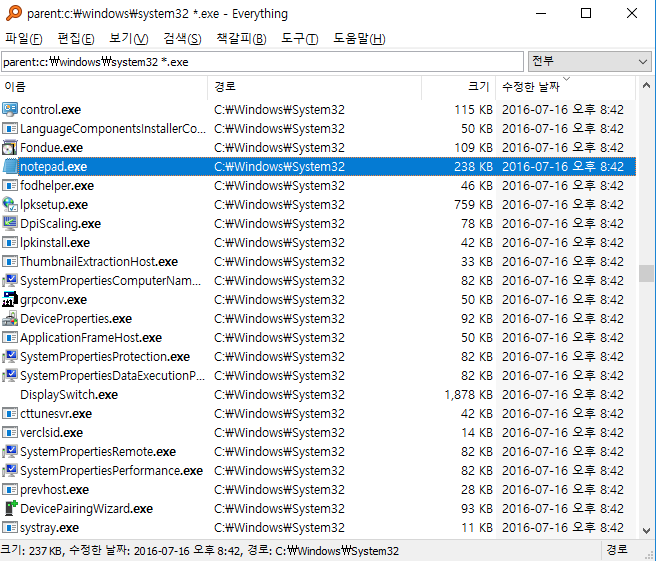Image resolution: width=656 pixels, height=561 pixels.
Task: Open the 검색(S) menu
Action: [182, 38]
